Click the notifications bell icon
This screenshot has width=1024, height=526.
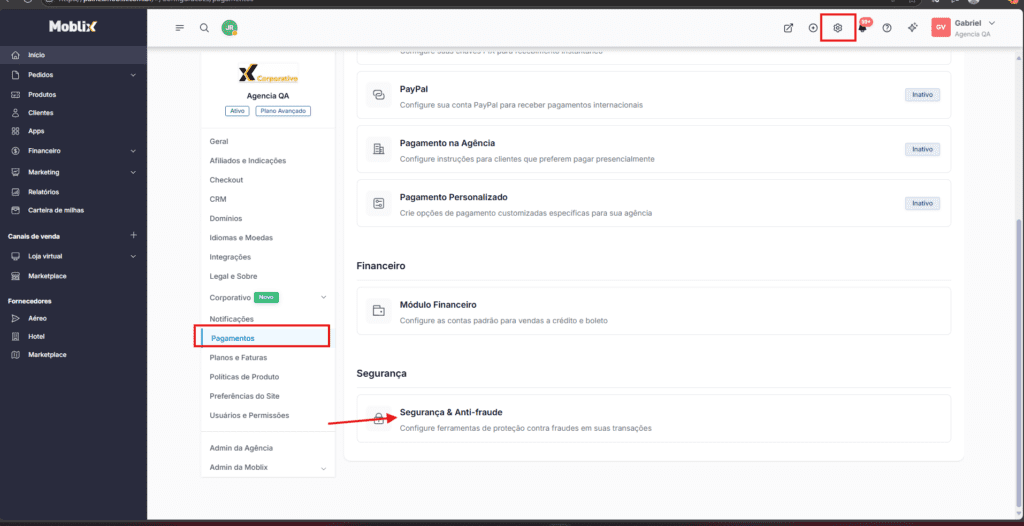coord(862,28)
